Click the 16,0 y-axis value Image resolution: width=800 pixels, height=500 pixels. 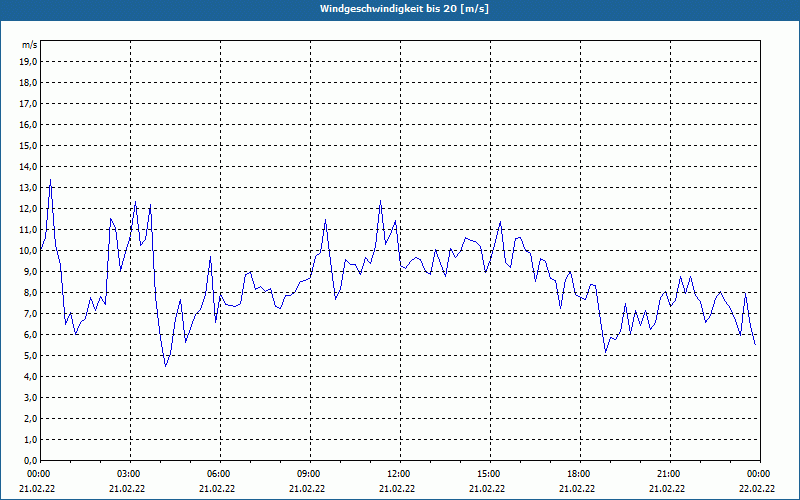(x=29, y=124)
